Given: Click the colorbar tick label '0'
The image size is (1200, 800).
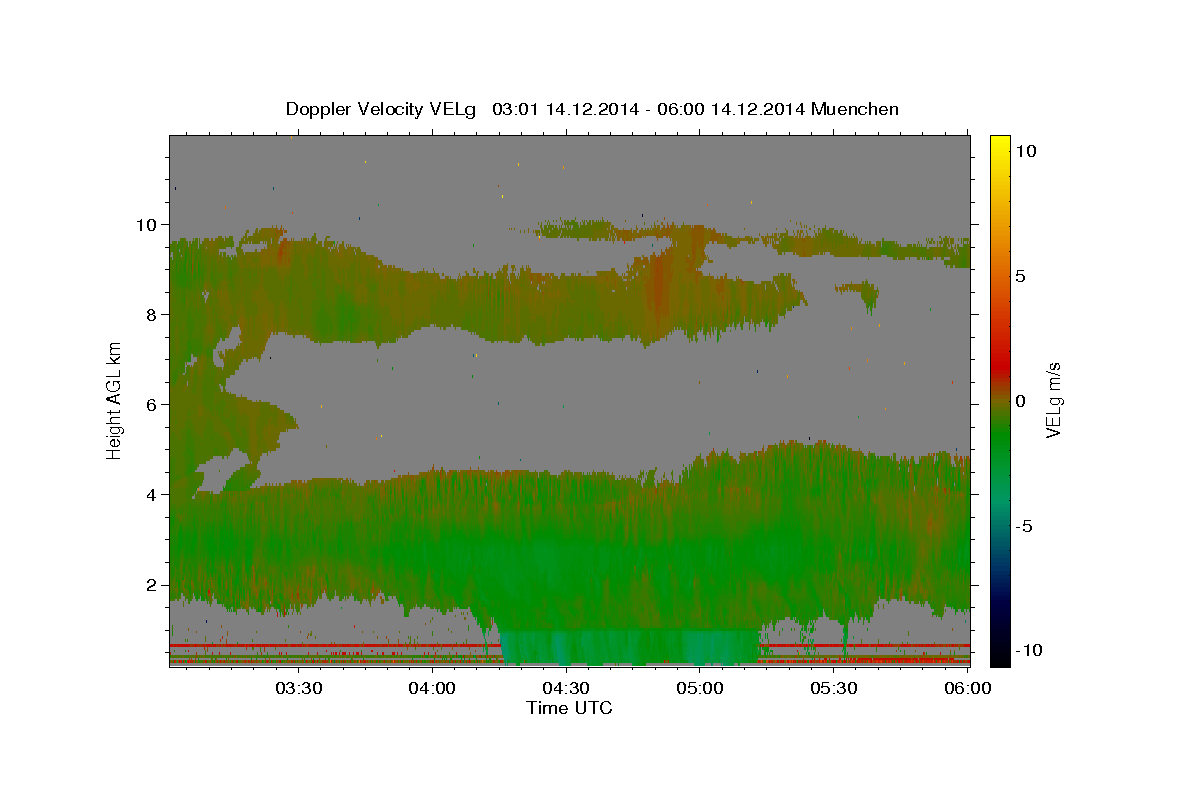Looking at the screenshot, I should 1020,401.
